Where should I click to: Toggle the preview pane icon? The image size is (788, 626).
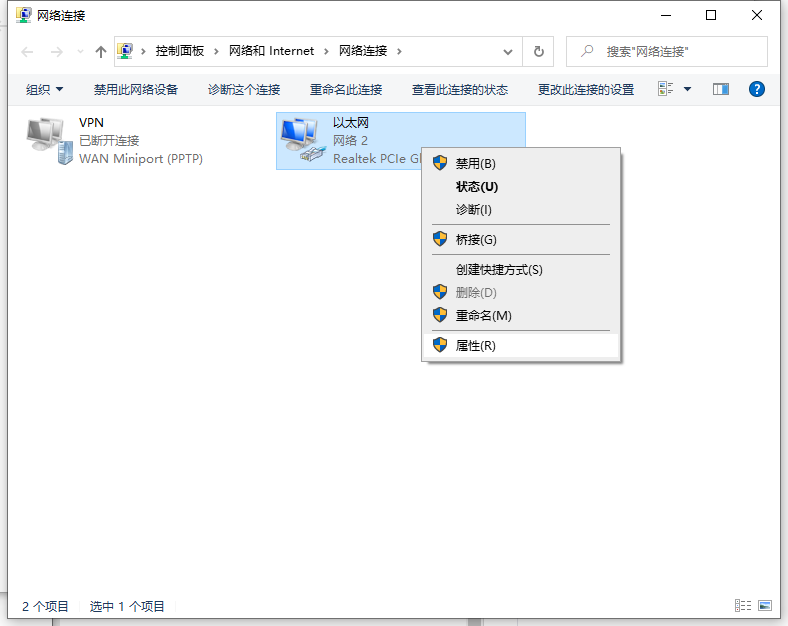(x=721, y=89)
